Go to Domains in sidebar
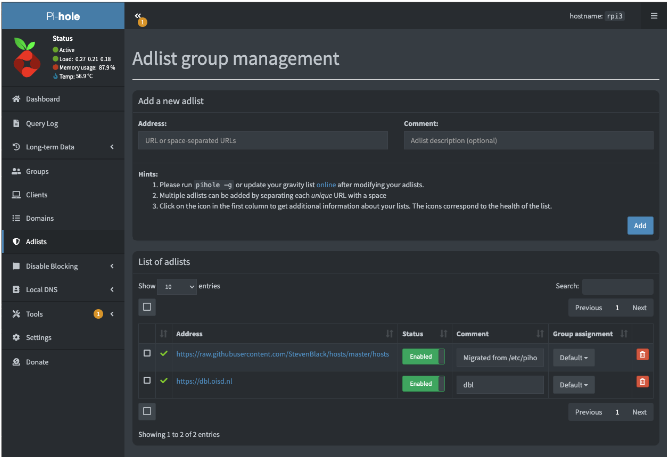667x457 pixels. click(x=63, y=218)
